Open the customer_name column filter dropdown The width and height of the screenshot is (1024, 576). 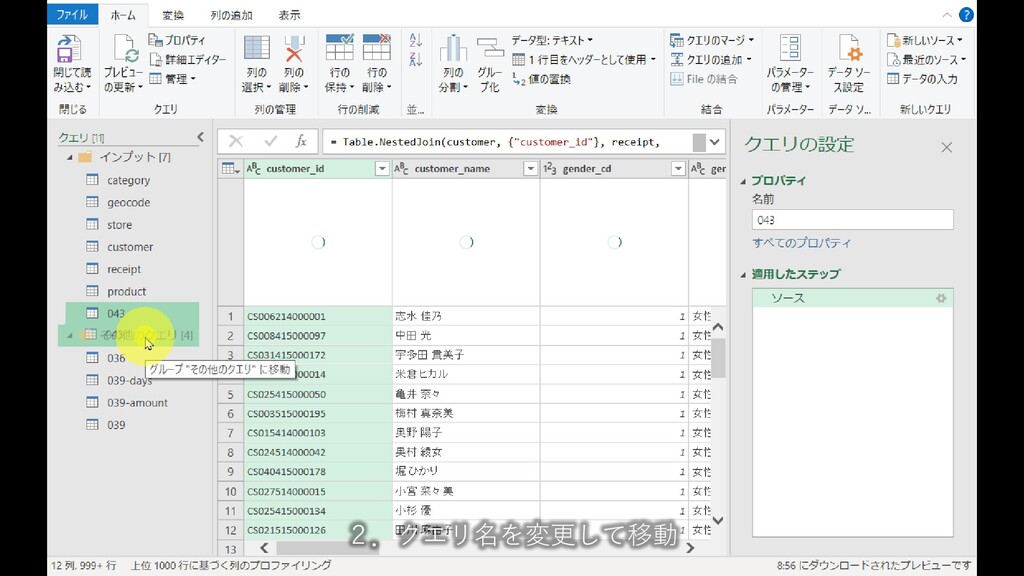[530, 168]
